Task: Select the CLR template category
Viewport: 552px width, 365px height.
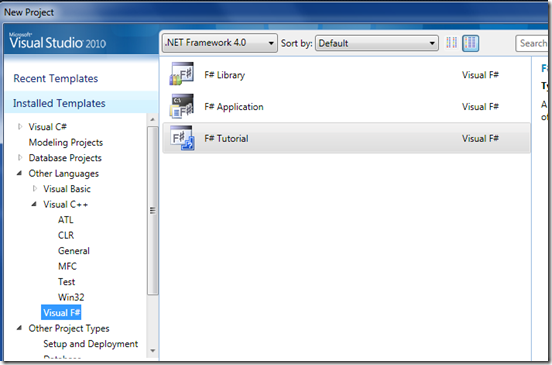Action: (66, 235)
